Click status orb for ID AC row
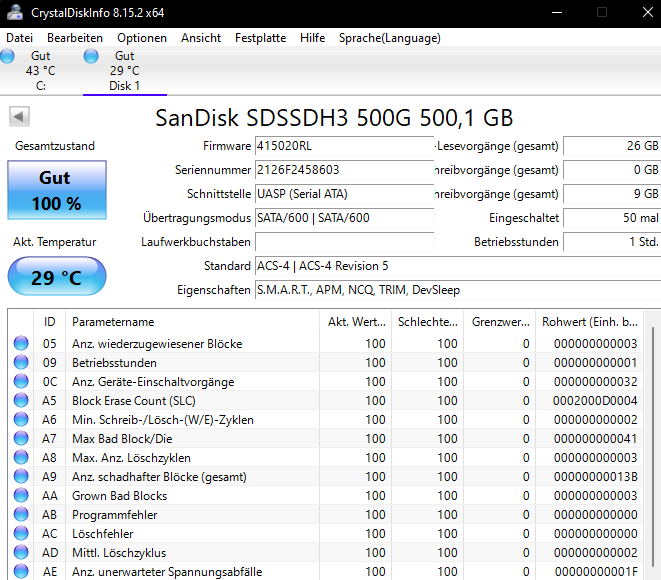The image size is (661, 580). 21,533
